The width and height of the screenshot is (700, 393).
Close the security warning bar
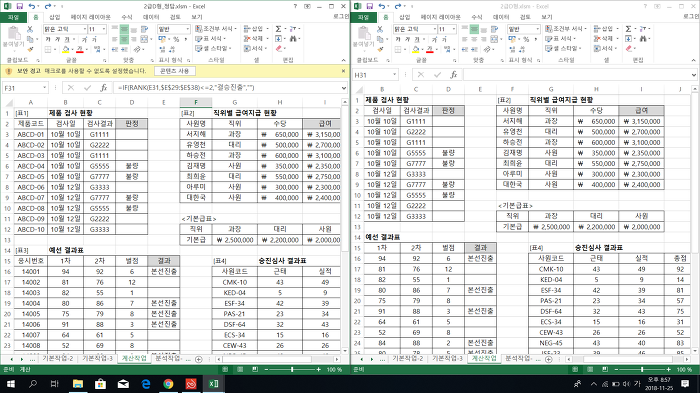343,71
